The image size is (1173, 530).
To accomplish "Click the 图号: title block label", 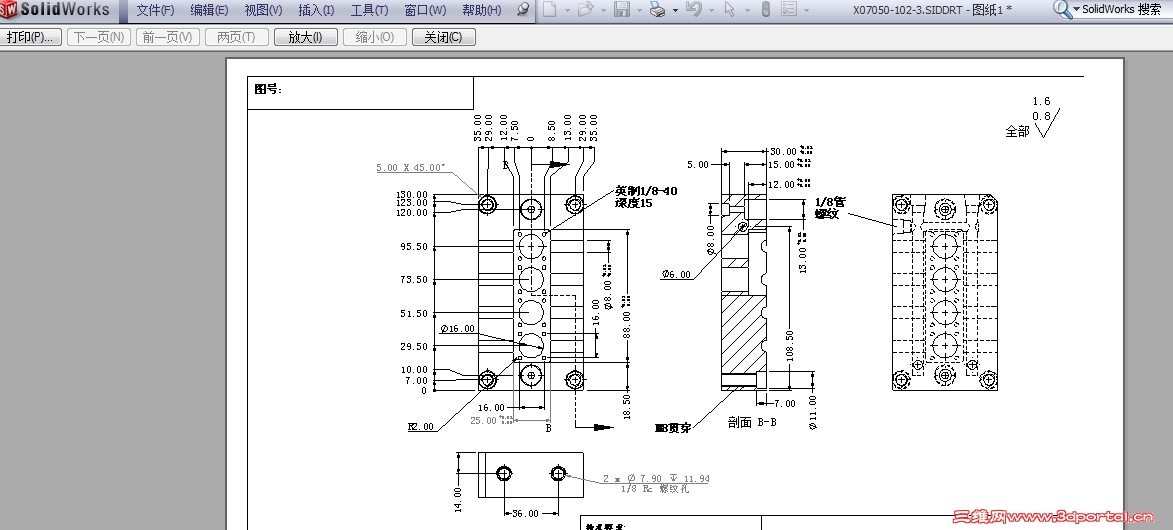I will [269, 89].
